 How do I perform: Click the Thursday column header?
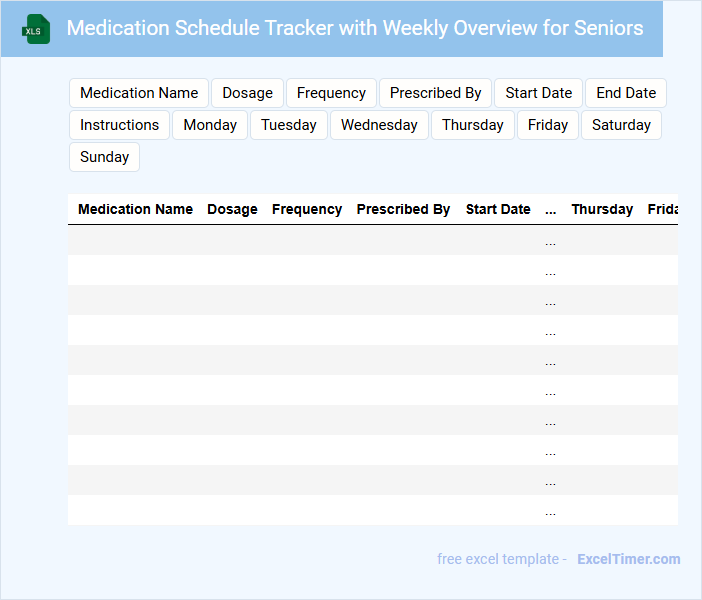[602, 209]
